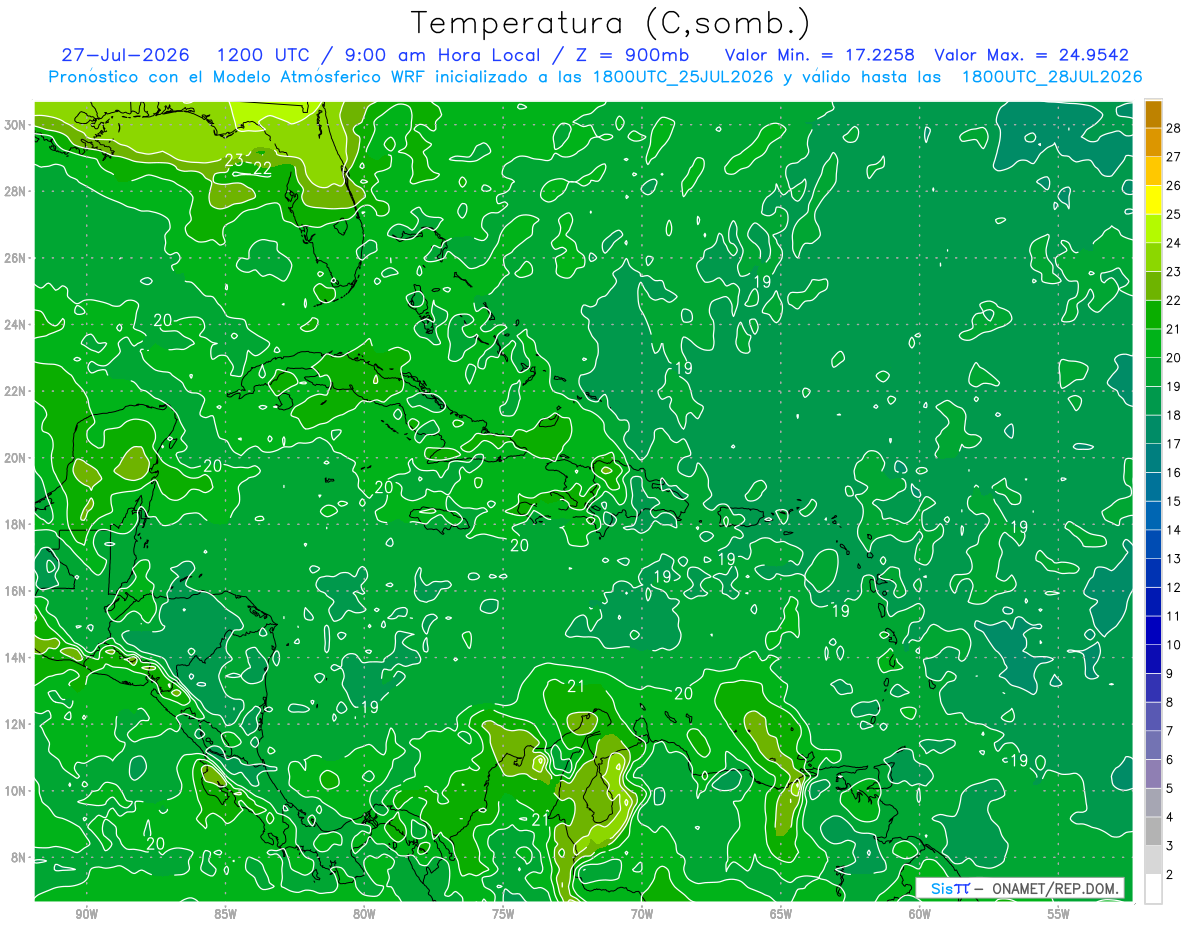Click the "16N" latitude axis label
This screenshot has width=1200, height=927.
coord(16,591)
